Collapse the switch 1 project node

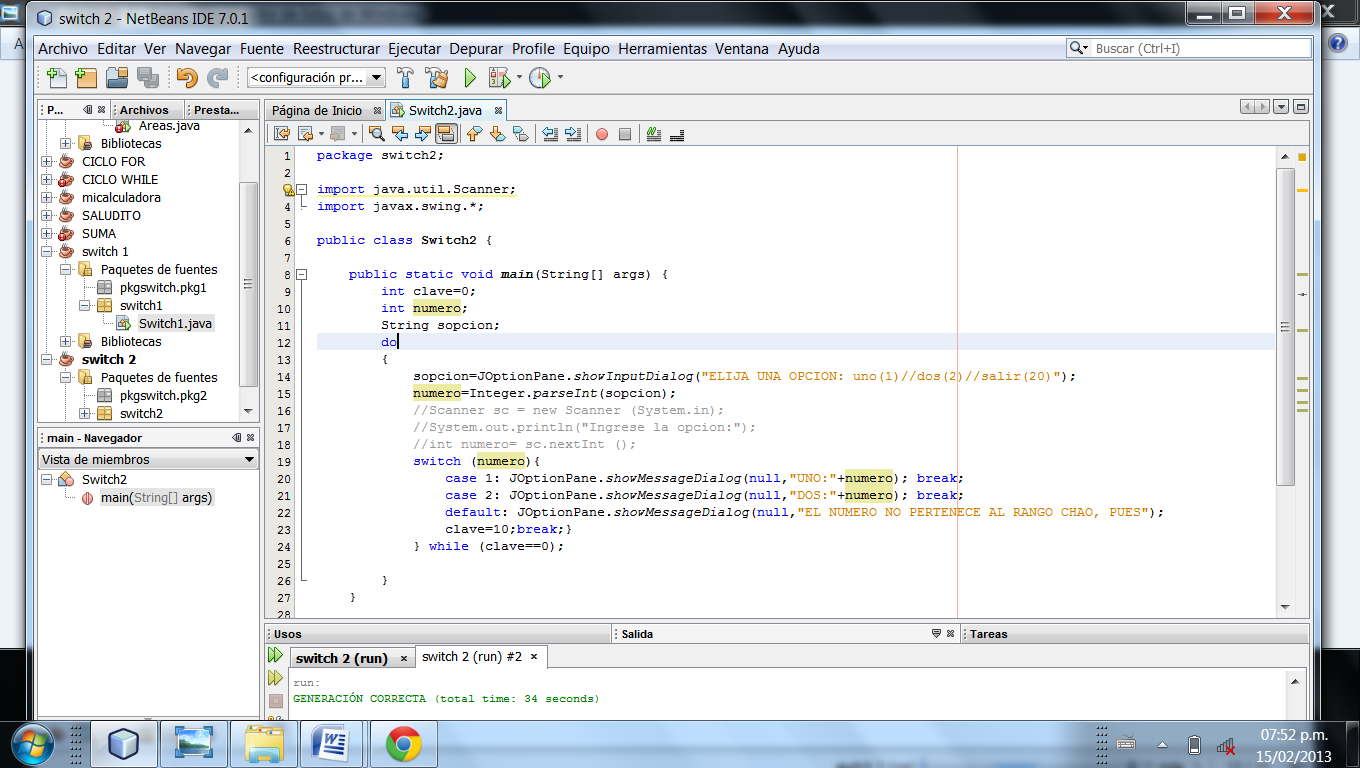pyautogui.click(x=47, y=251)
